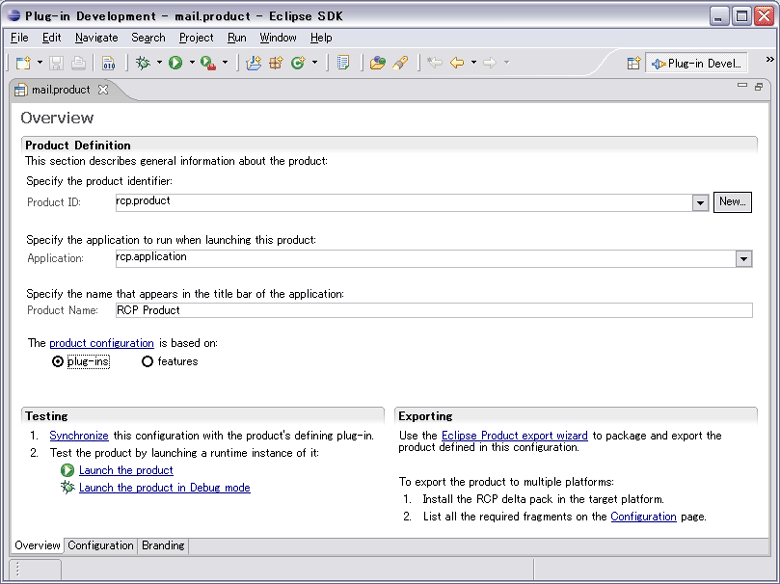The width and height of the screenshot is (780, 584).
Task: Show hidden perspectives with the chevron
Action: tap(770, 60)
